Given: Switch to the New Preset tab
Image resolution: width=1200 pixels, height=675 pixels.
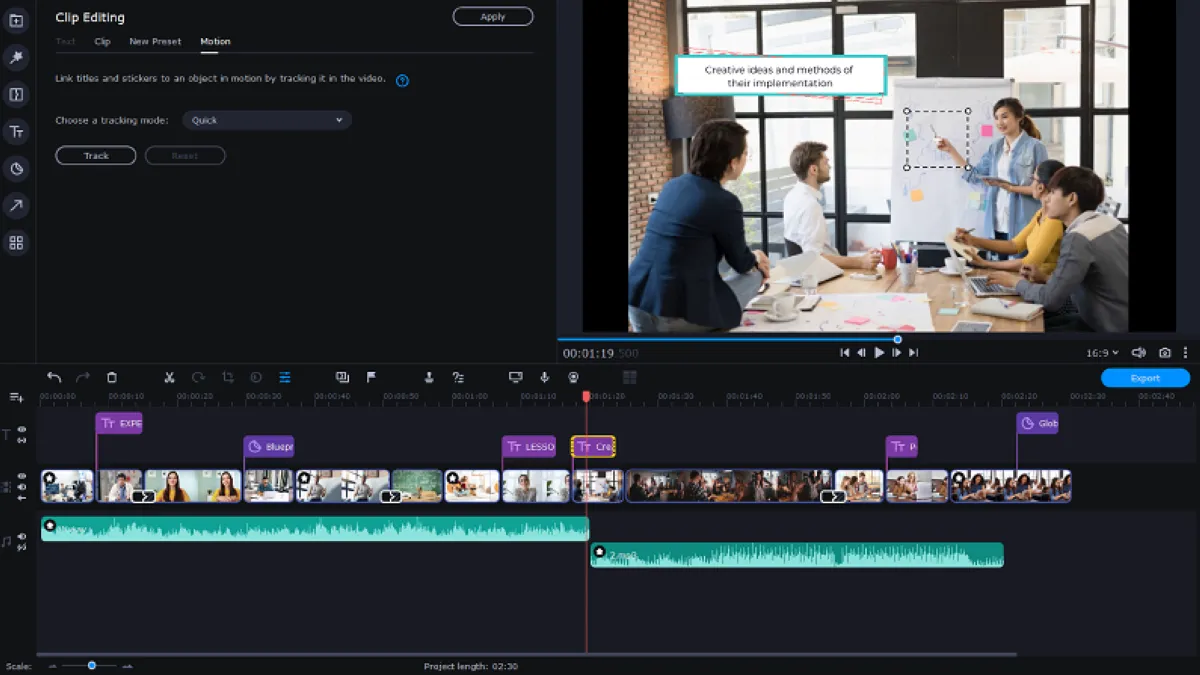Looking at the screenshot, I should (x=155, y=42).
